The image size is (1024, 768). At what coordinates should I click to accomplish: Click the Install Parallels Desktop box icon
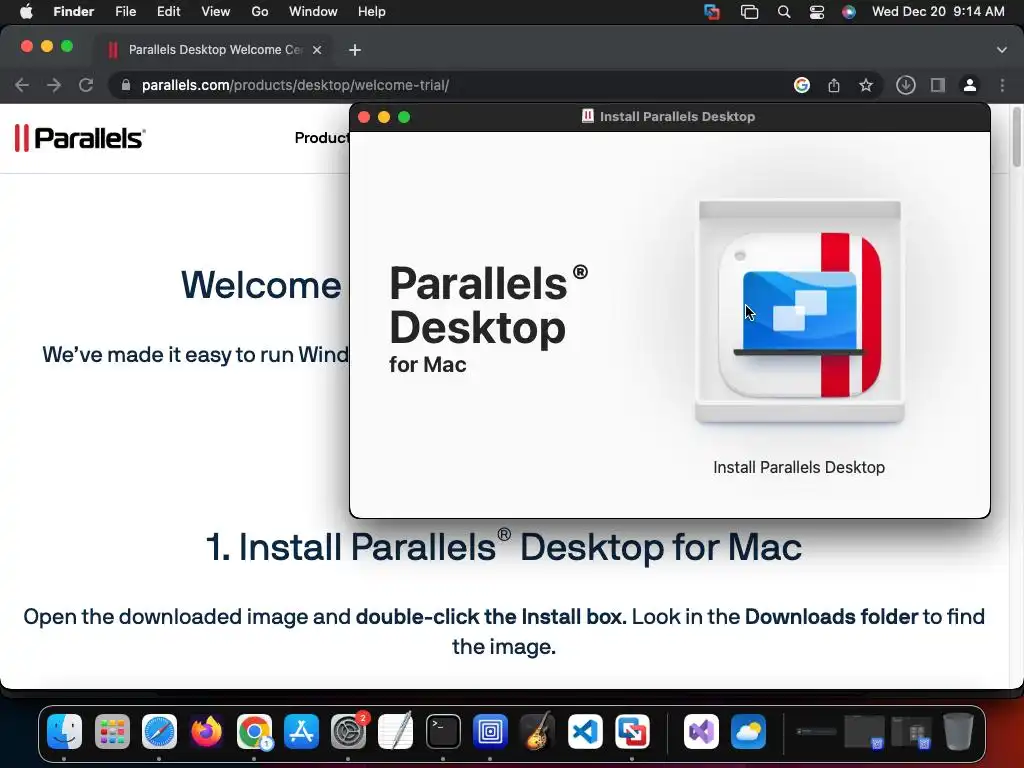point(799,312)
